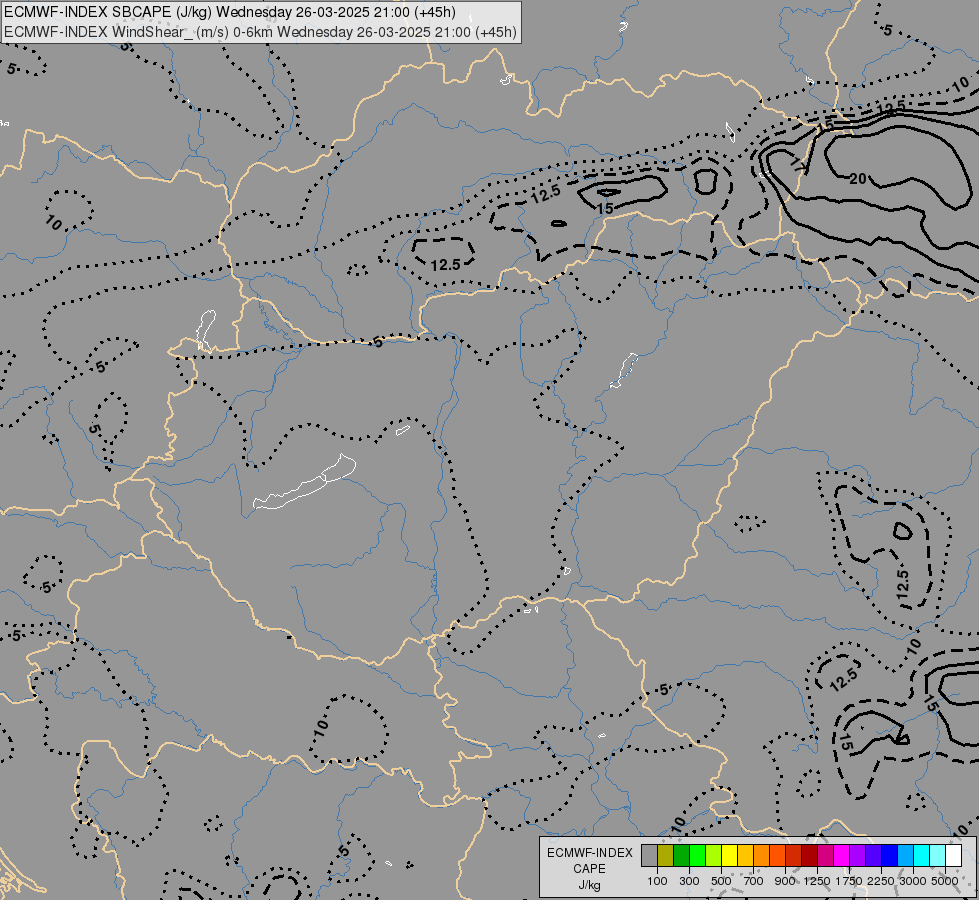Select the indigo swatch left of 2250 tick
This screenshot has width=979, height=900.
click(874, 856)
